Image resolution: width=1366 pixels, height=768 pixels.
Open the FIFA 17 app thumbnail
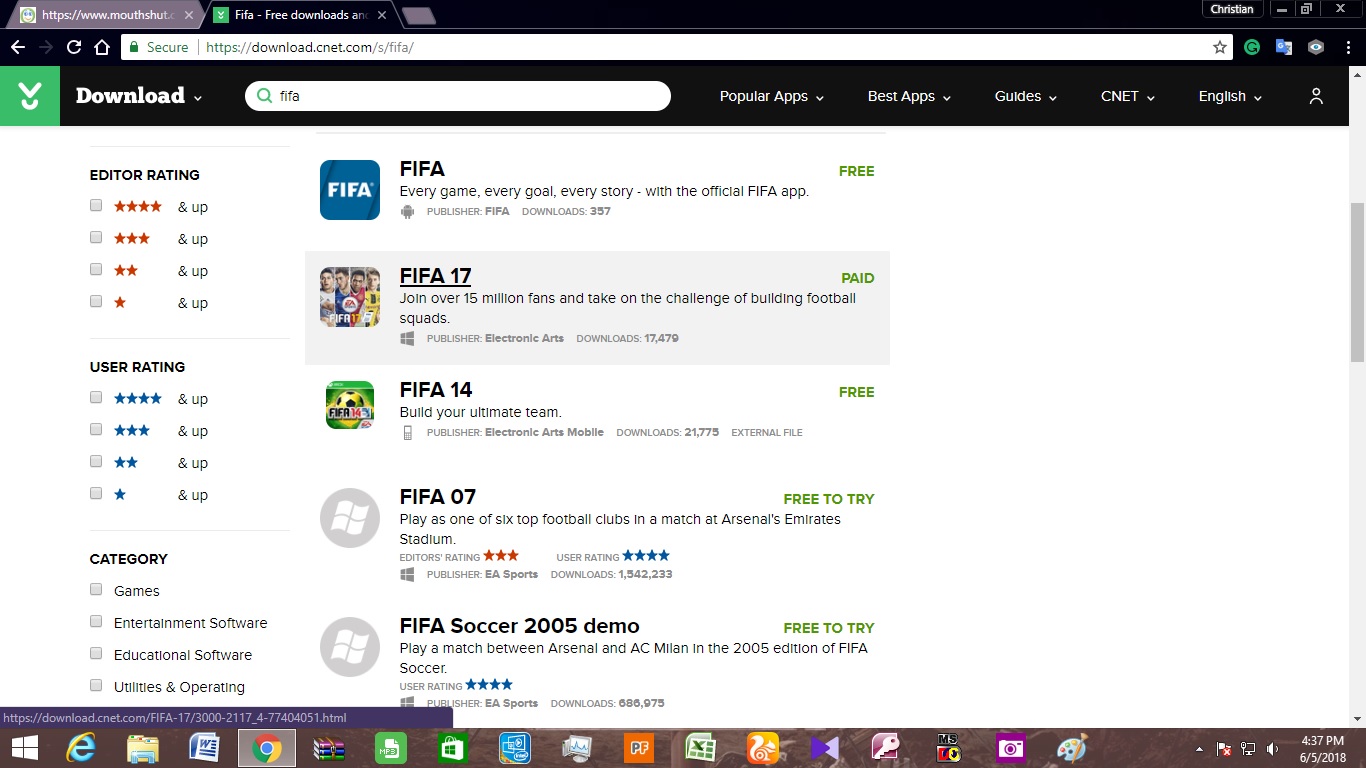pos(350,297)
